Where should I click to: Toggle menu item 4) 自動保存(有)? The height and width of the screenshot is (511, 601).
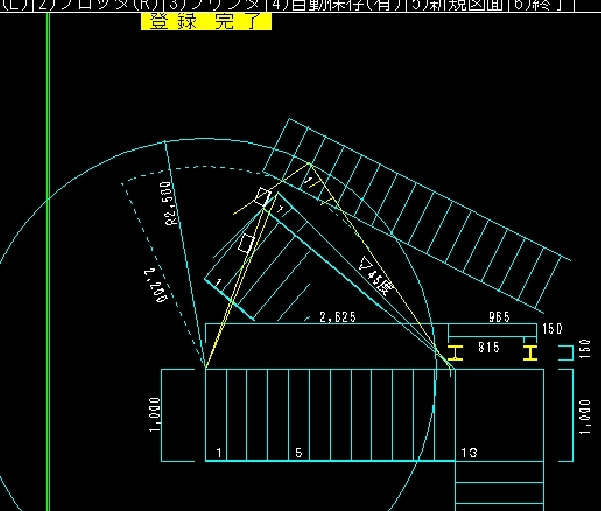(x=337, y=5)
